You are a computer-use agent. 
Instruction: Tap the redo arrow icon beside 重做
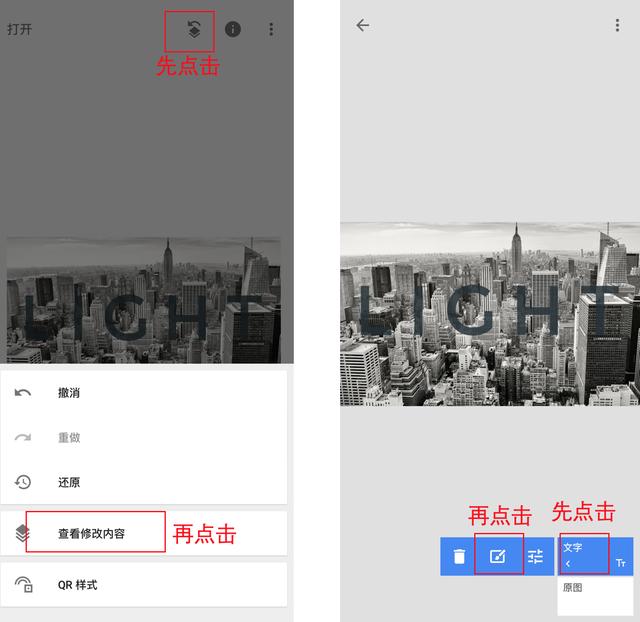(x=23, y=438)
